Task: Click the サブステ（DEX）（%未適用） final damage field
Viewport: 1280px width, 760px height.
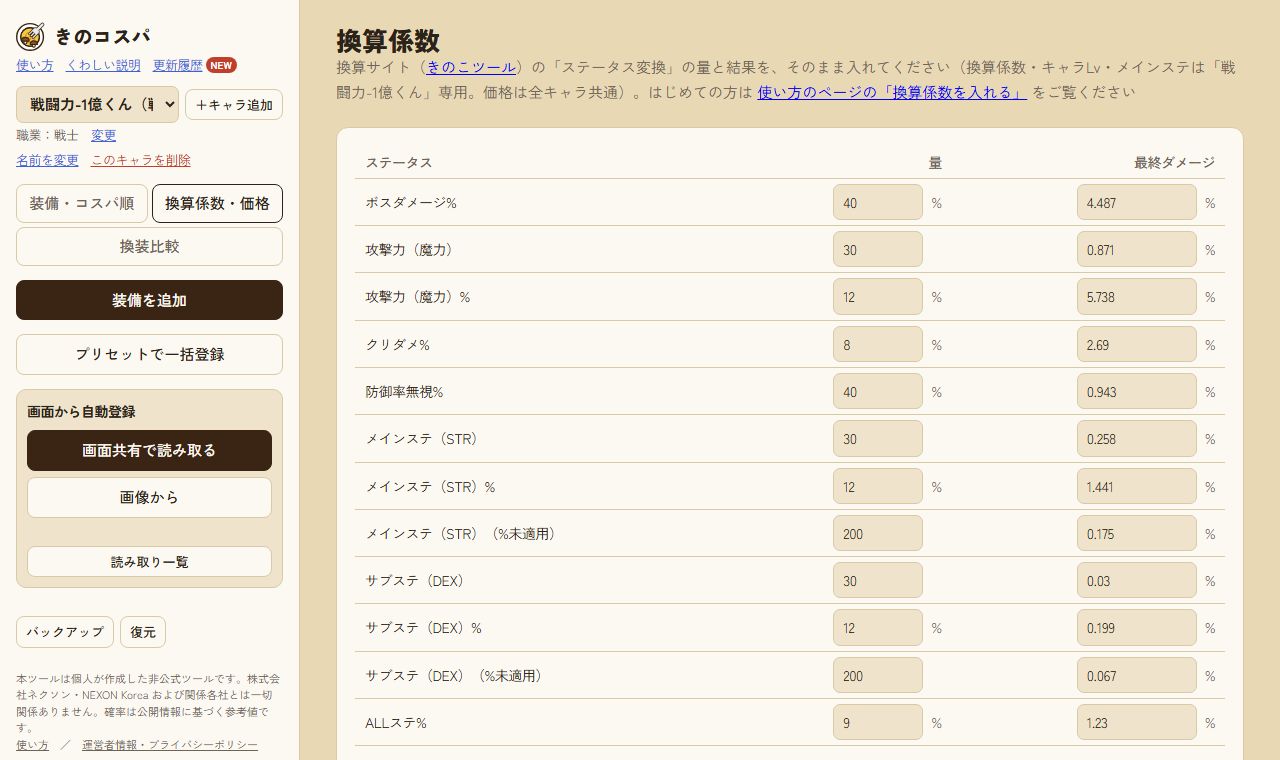Action: coord(1137,675)
